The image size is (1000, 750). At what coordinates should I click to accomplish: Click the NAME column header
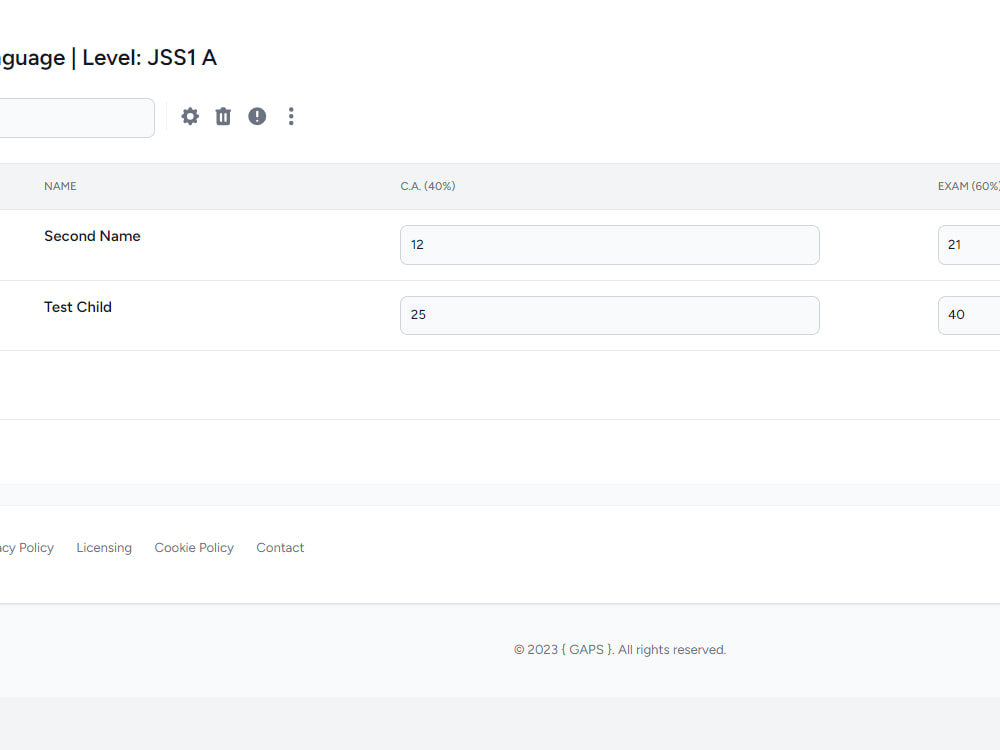[x=60, y=186]
